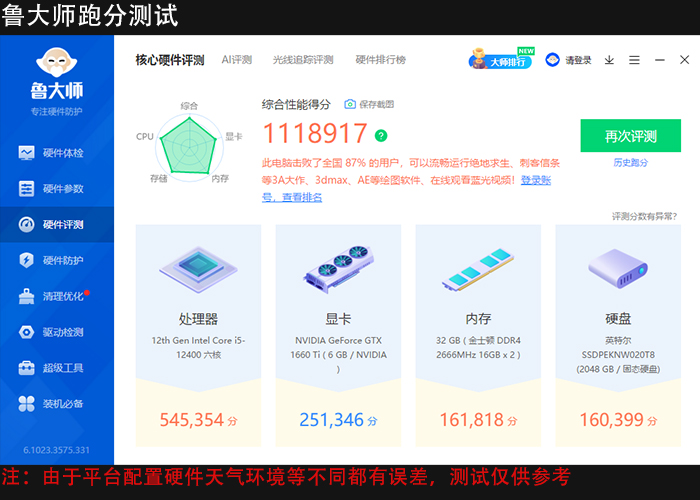Click the camera 保存截图 icon

coord(350,104)
